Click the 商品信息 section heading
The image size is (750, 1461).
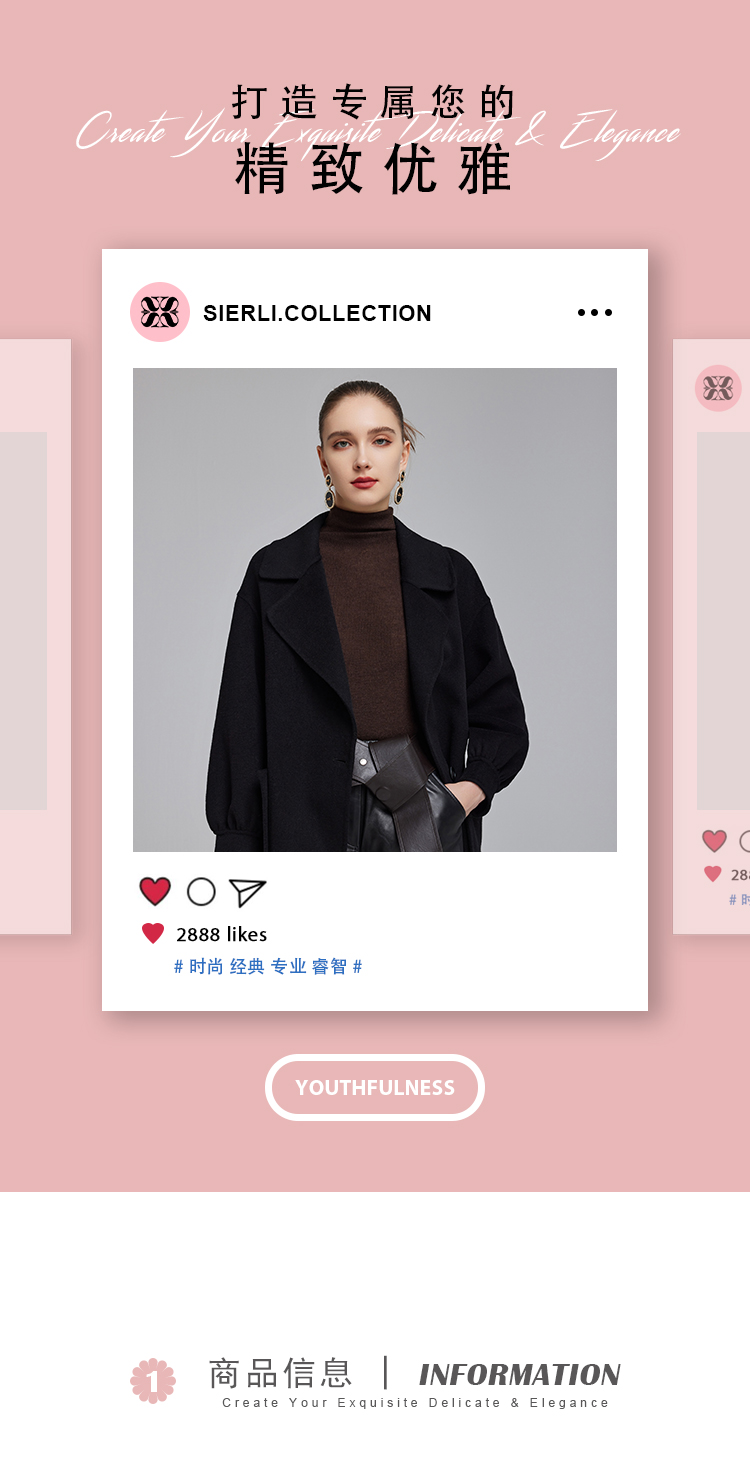pyautogui.click(x=281, y=1373)
